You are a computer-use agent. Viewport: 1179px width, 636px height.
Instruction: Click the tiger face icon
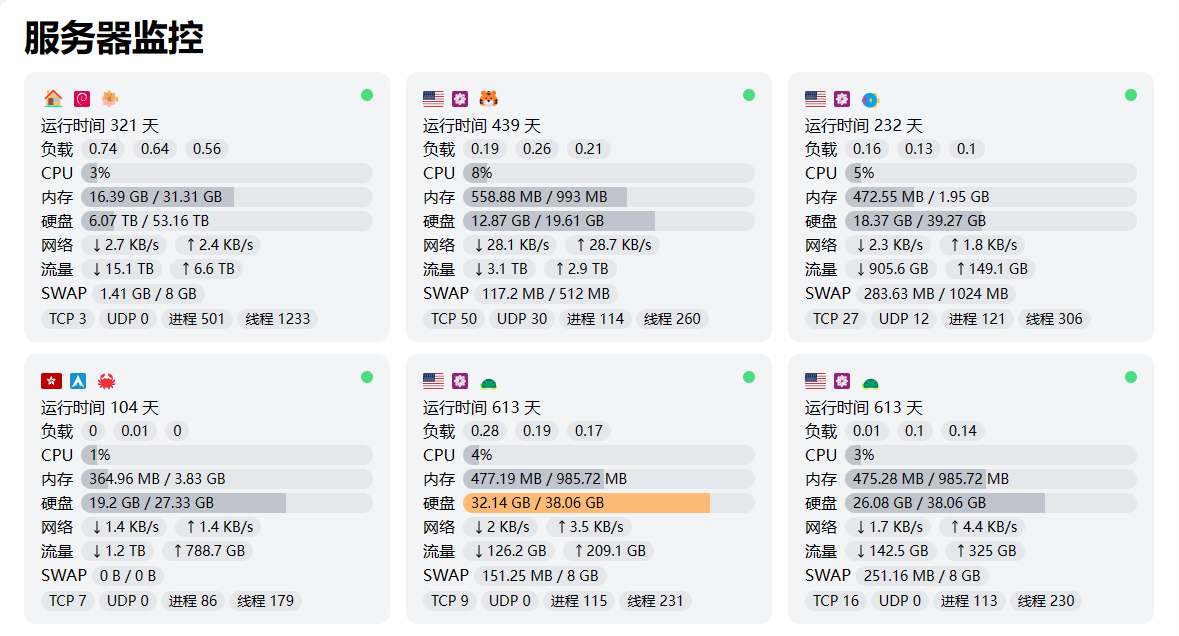point(488,98)
